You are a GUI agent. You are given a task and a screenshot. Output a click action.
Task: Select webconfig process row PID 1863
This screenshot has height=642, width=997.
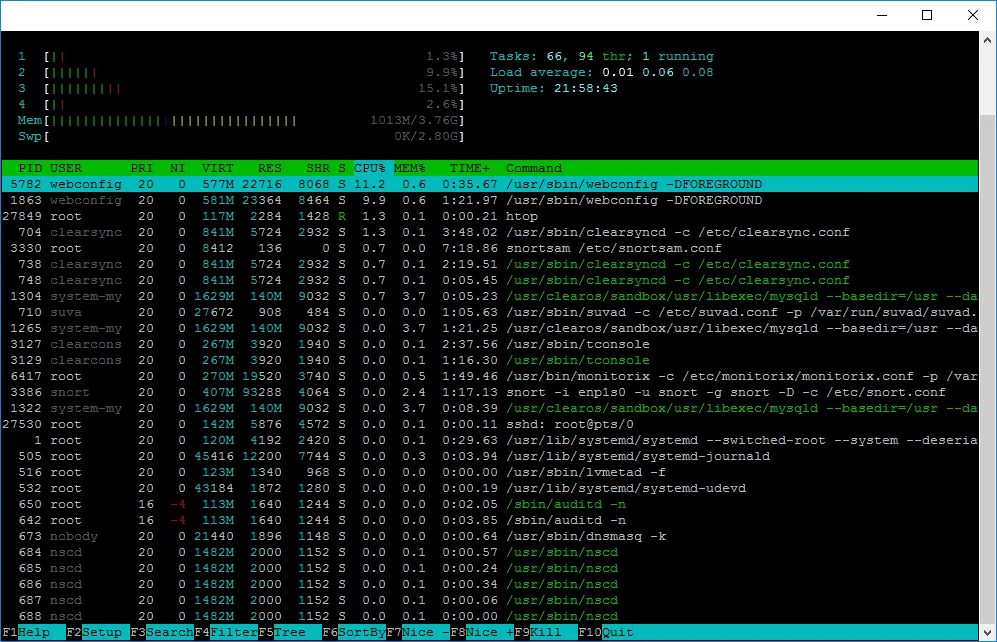point(490,200)
